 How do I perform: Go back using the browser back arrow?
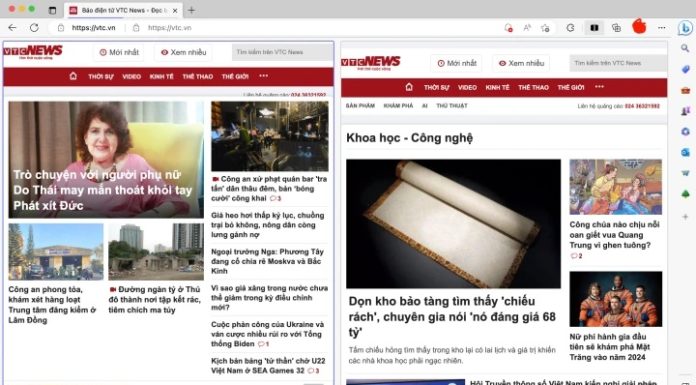(x=12, y=28)
